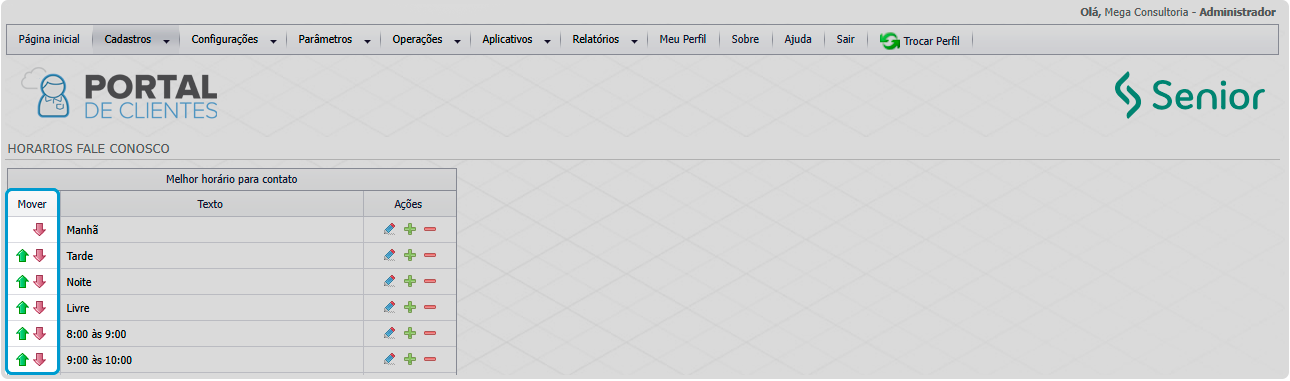Remove the 8:00 às 9:00 entry
Screen dimensions: 1290x381
(430, 333)
